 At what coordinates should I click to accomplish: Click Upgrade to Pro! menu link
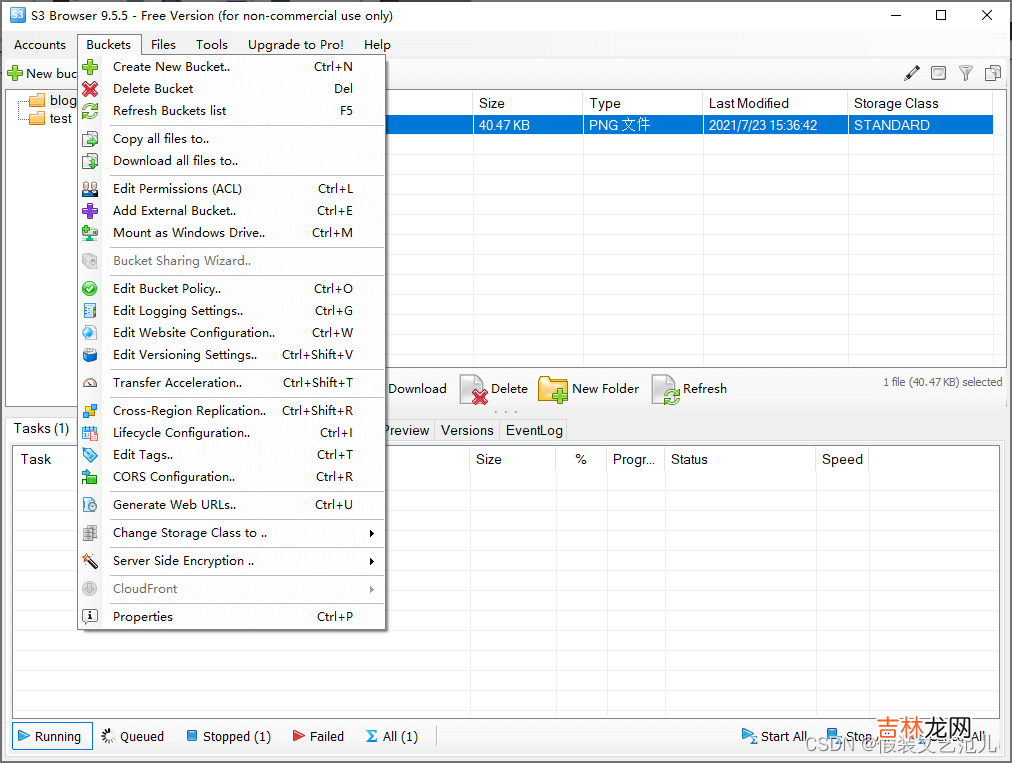pyautogui.click(x=295, y=45)
